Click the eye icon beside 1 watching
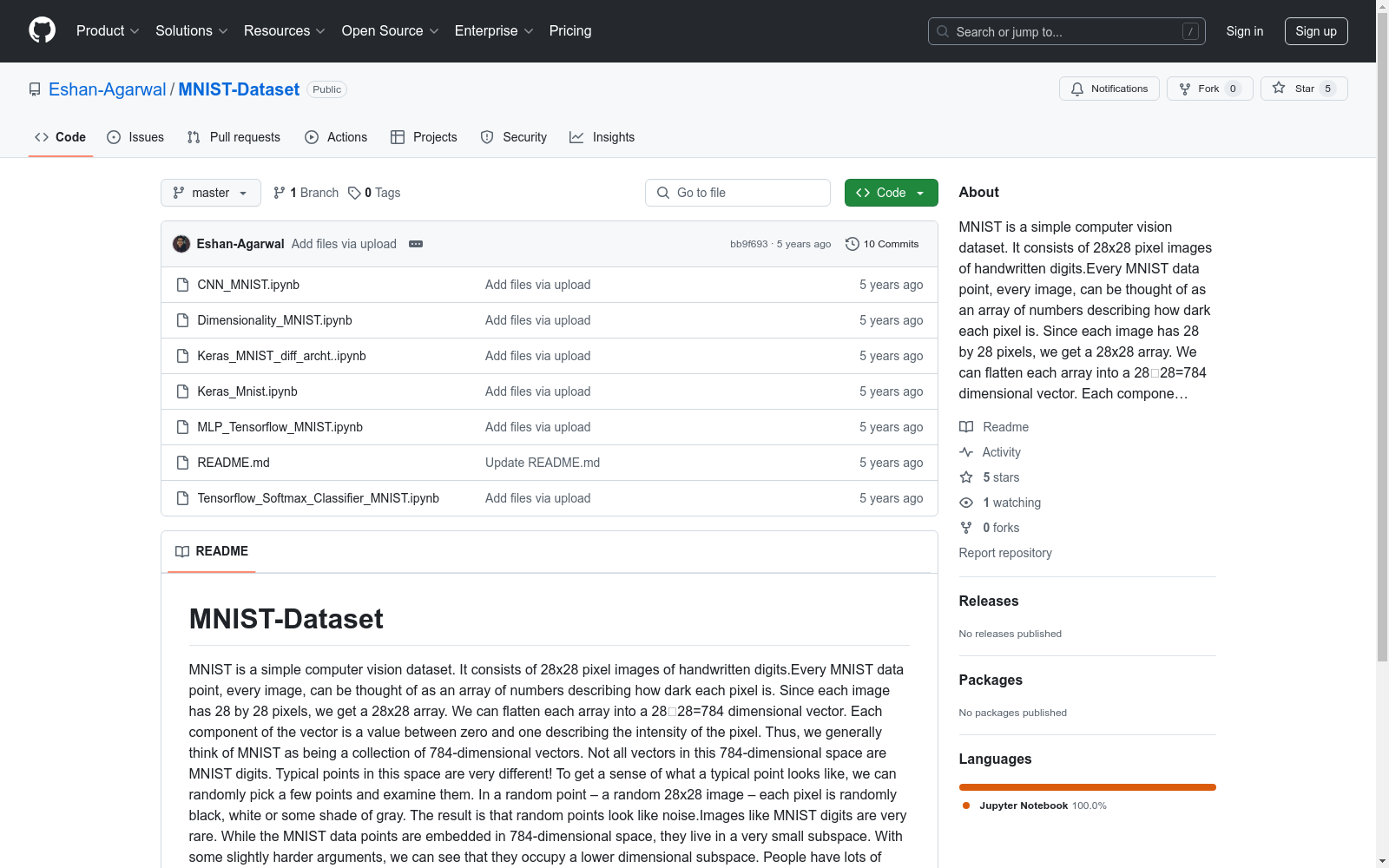Viewport: 1389px width, 868px height. 966,503
